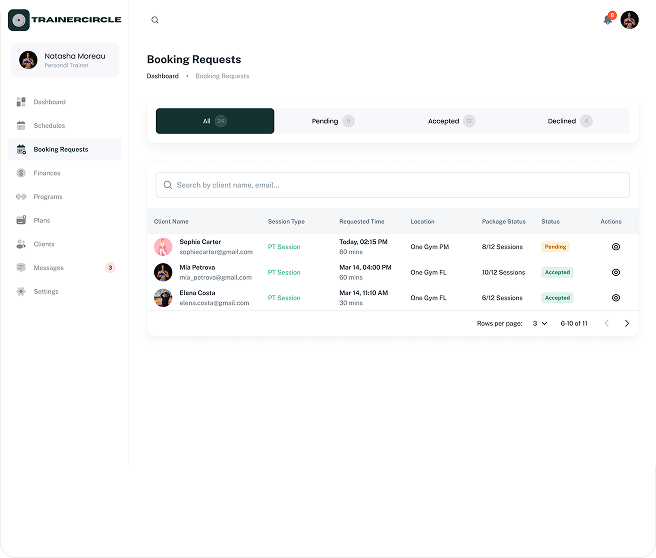Go to Dashboard in sidebar
The height and width of the screenshot is (558, 656).
pos(65,102)
